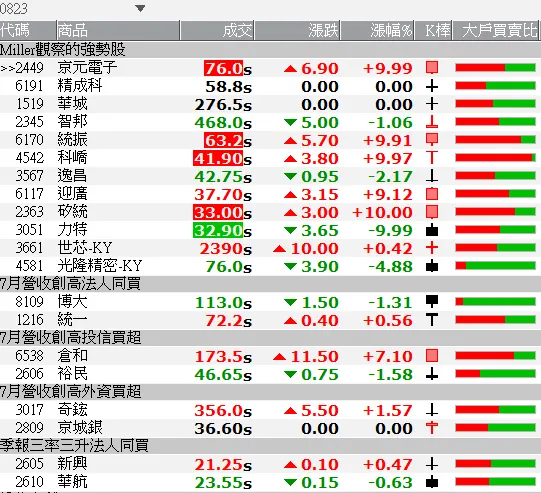Select the Miller觀察的強勢股 group row
The height and width of the screenshot is (493, 541).
(270, 50)
